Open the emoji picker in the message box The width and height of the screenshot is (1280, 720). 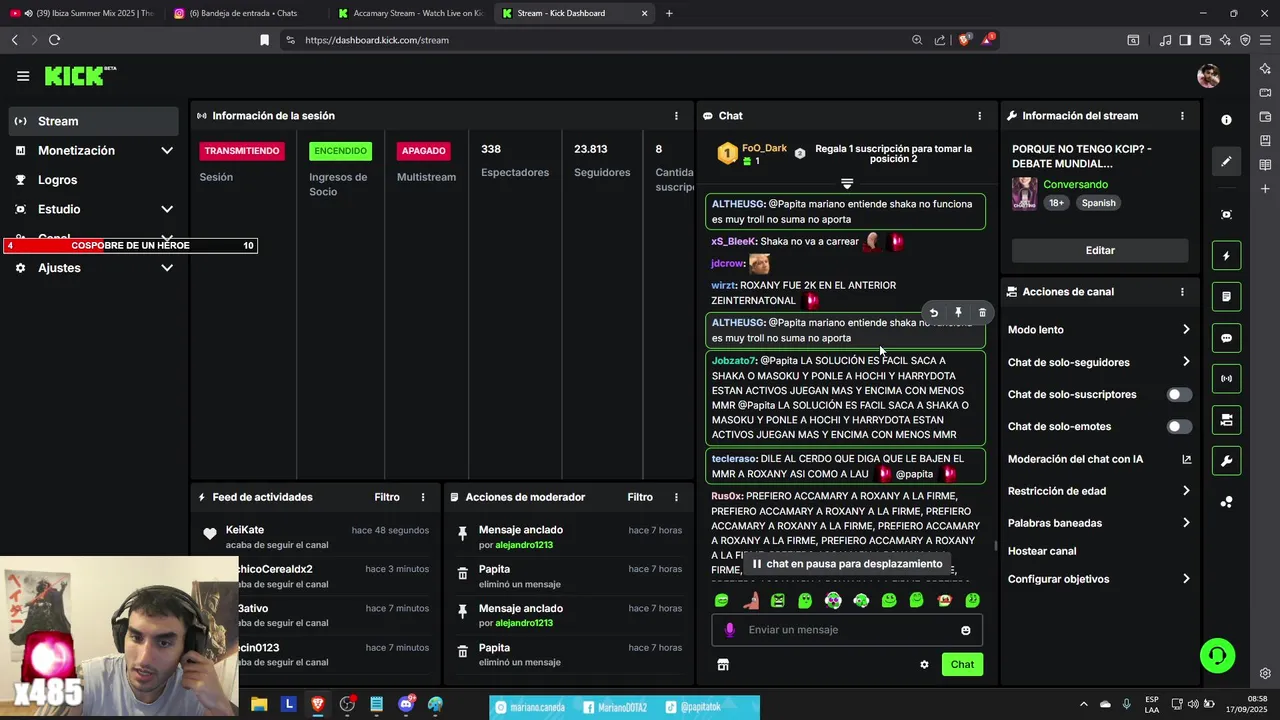[965, 630]
